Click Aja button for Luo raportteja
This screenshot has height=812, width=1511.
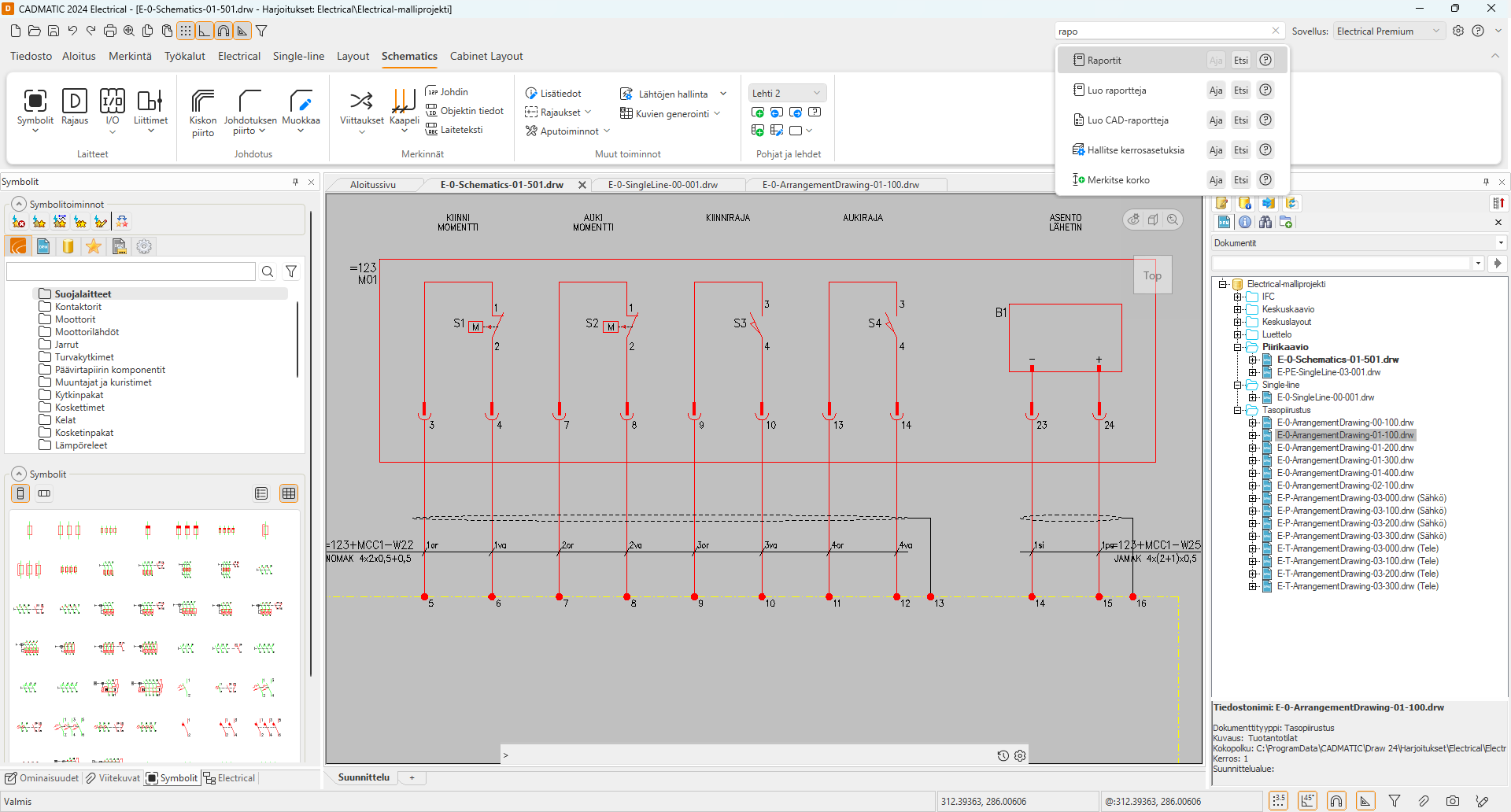coord(1216,90)
